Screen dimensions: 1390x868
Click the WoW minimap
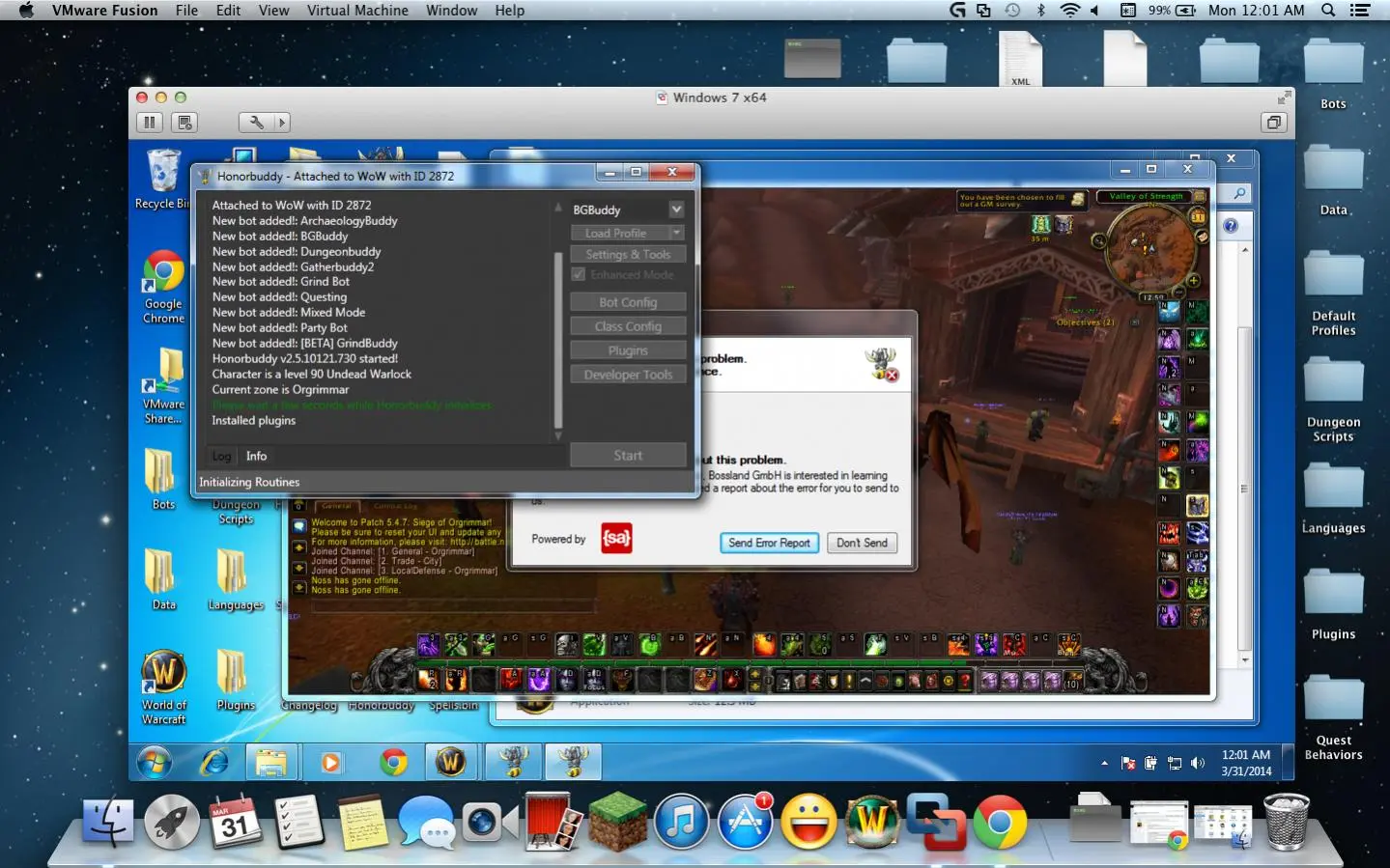(x=1150, y=247)
